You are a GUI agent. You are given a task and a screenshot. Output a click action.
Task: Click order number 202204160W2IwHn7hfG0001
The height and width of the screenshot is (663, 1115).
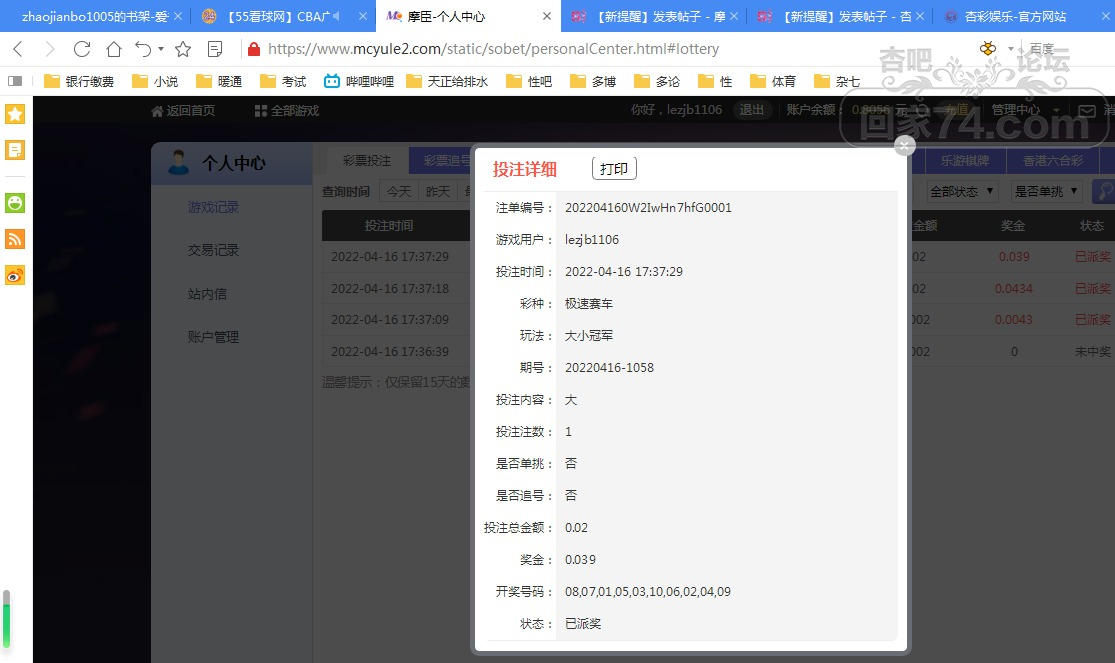click(x=648, y=208)
